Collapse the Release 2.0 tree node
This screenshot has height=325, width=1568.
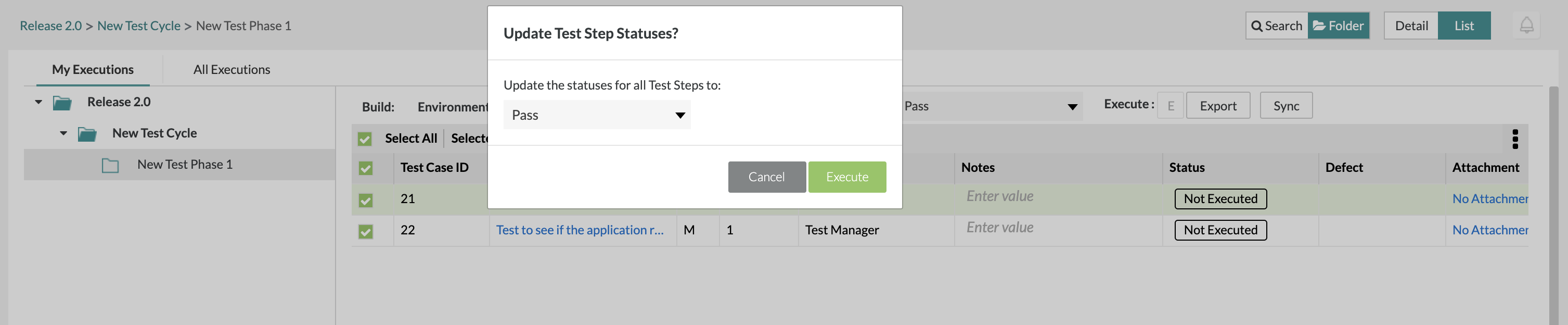click(x=39, y=102)
